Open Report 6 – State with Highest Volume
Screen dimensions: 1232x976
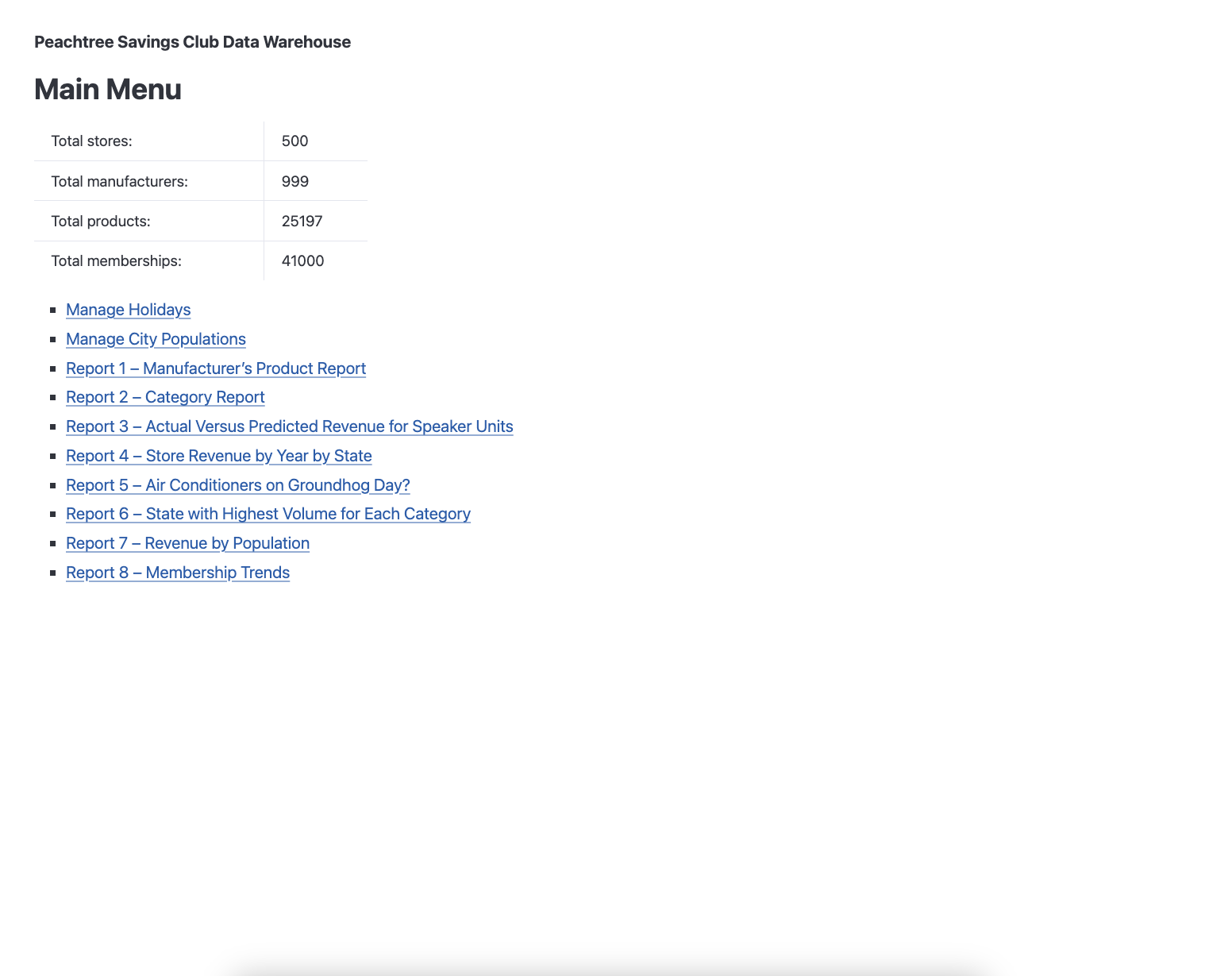click(268, 514)
